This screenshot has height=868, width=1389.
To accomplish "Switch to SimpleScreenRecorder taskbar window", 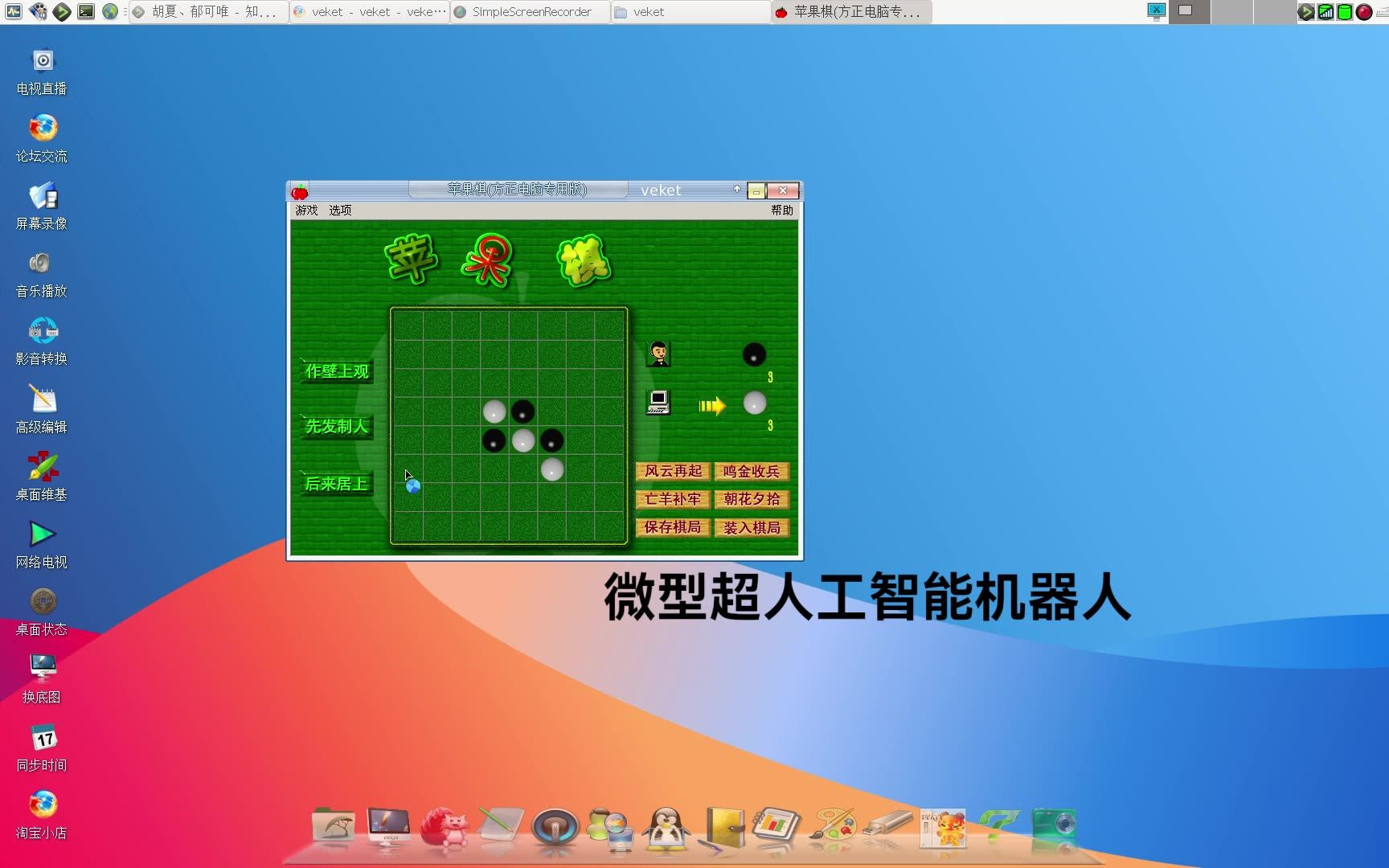I will point(530,12).
